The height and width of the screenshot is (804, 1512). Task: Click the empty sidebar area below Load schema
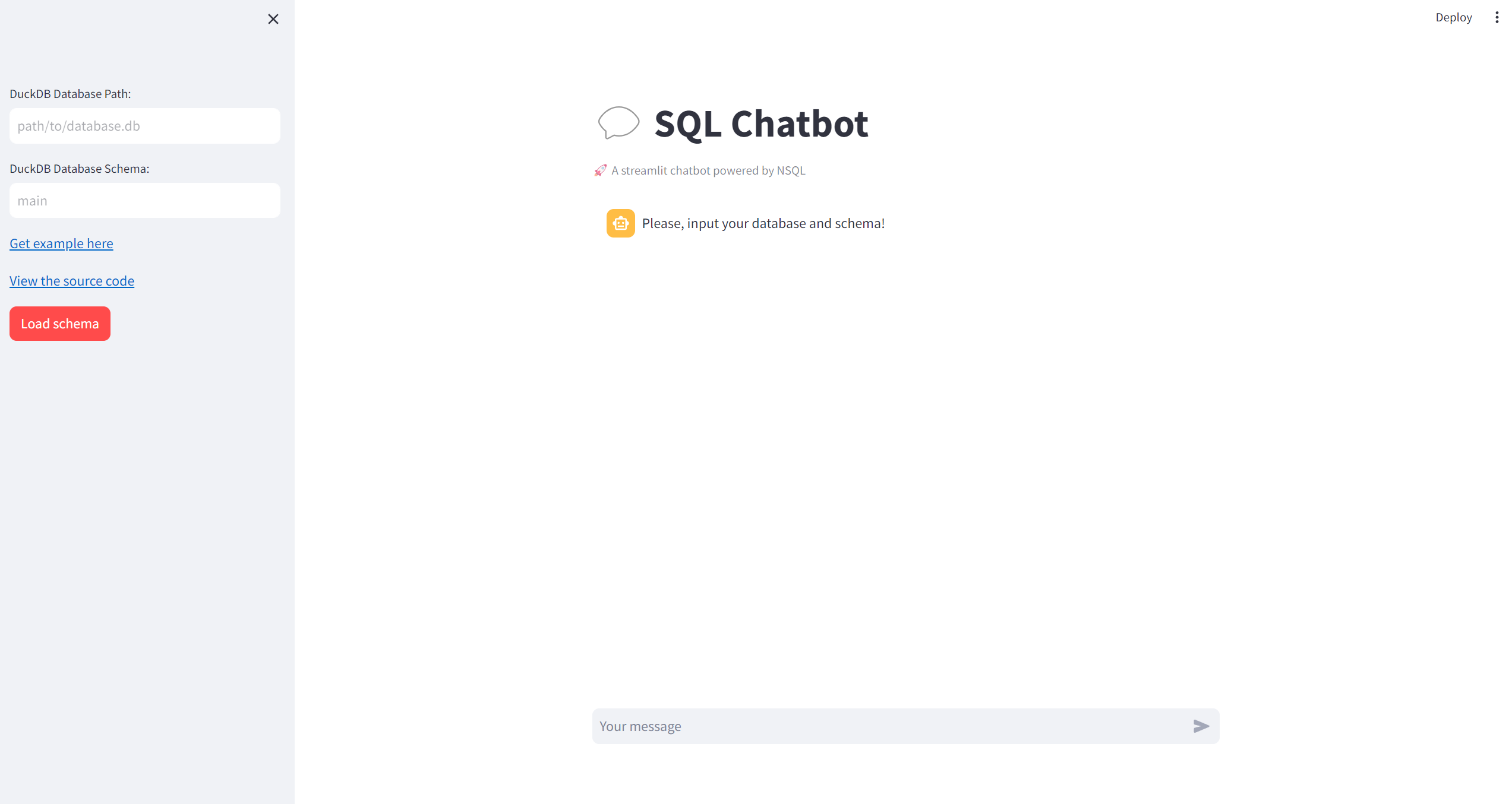(147, 534)
